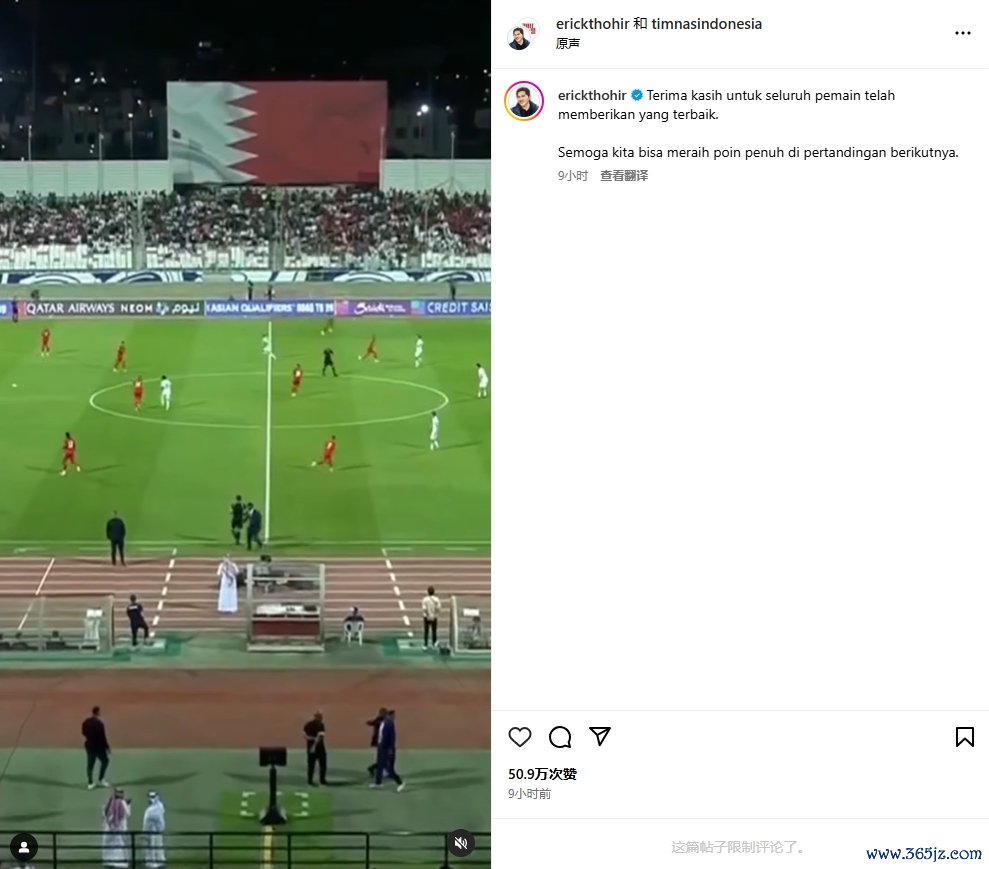Open comments via the speech bubble icon
The height and width of the screenshot is (869, 989).
tap(560, 737)
